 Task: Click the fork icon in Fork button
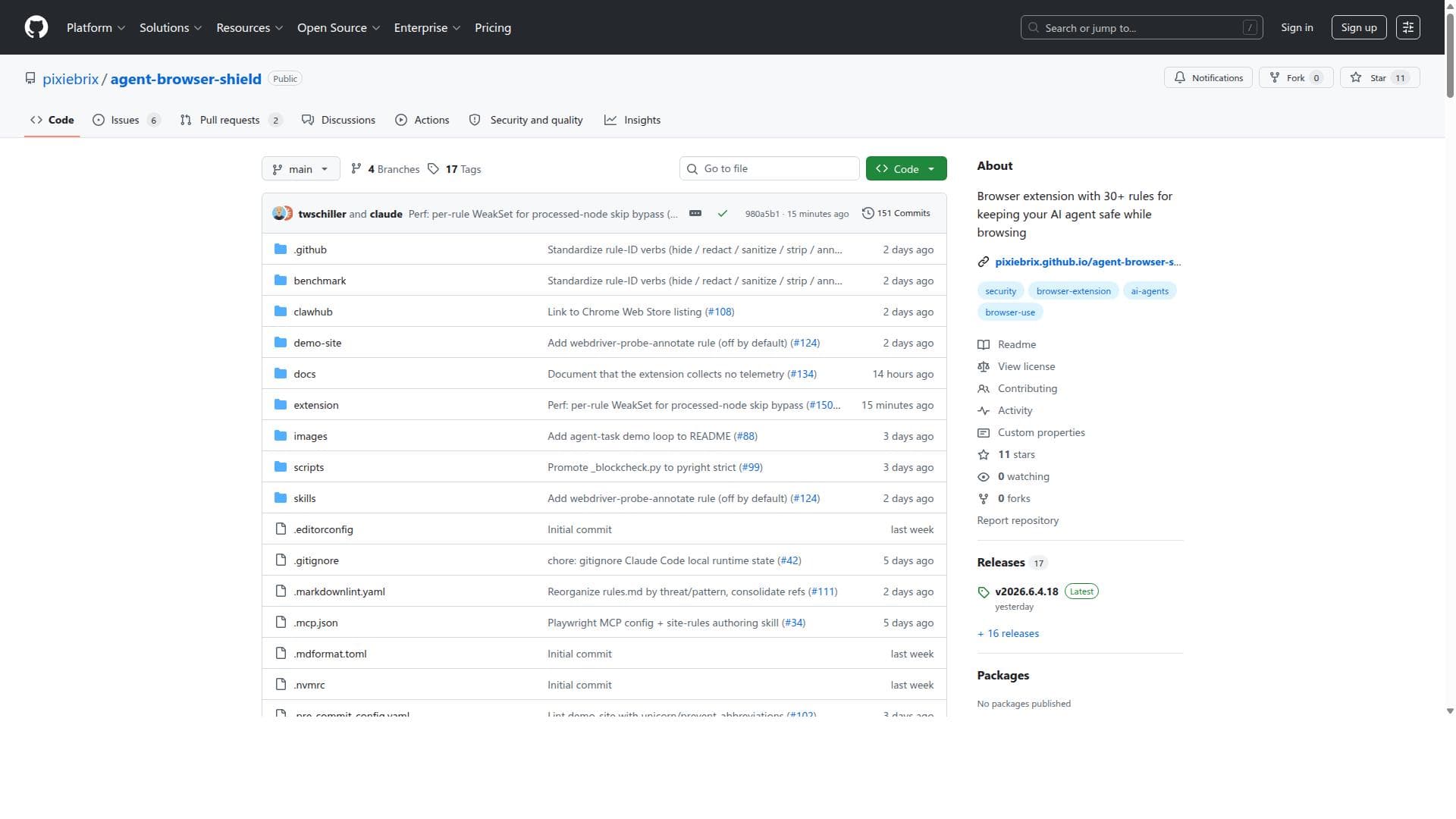pyautogui.click(x=1275, y=77)
